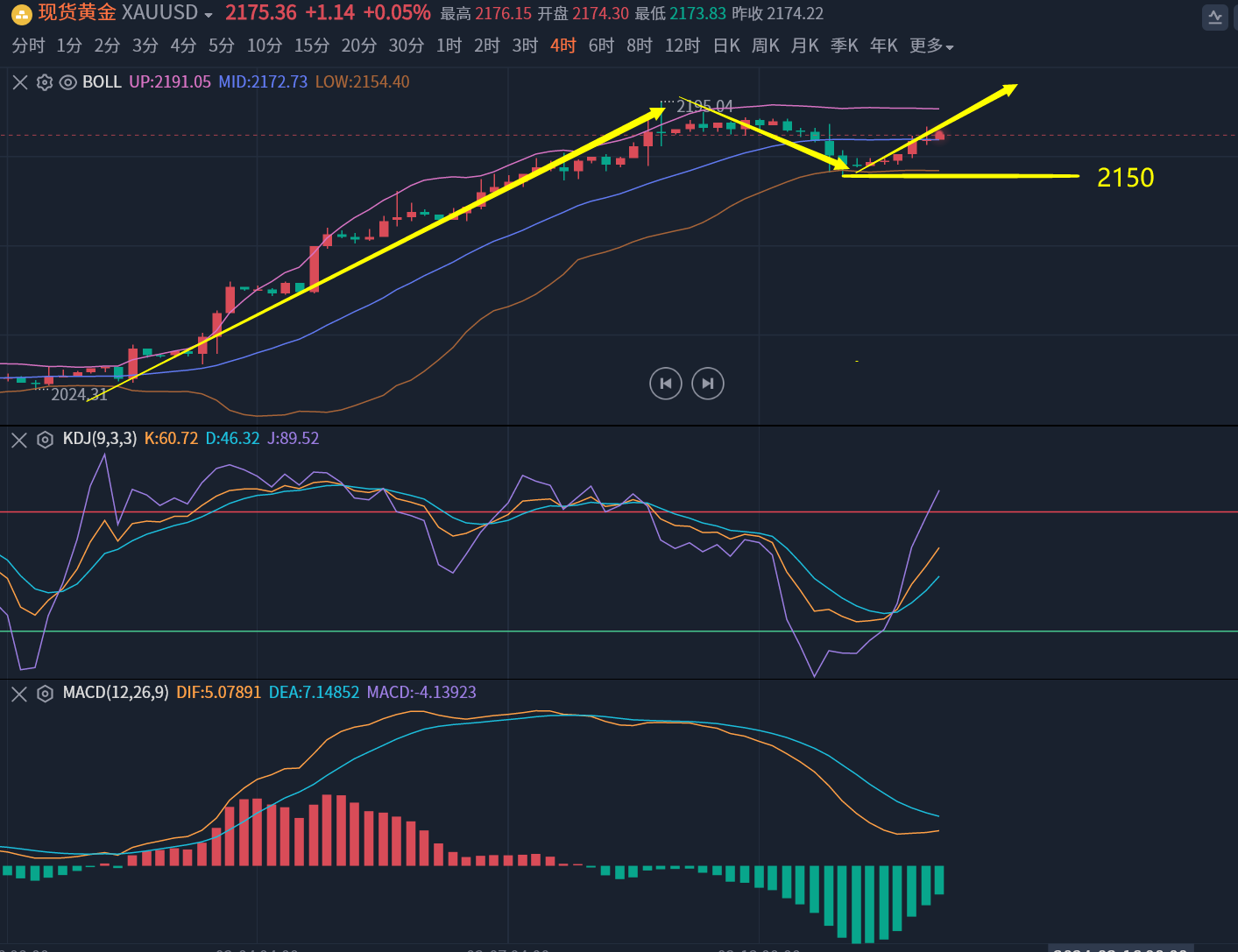This screenshot has height=952, width=1238.
Task: Open KDJ indicator settings hexagon icon
Action: coord(45,440)
